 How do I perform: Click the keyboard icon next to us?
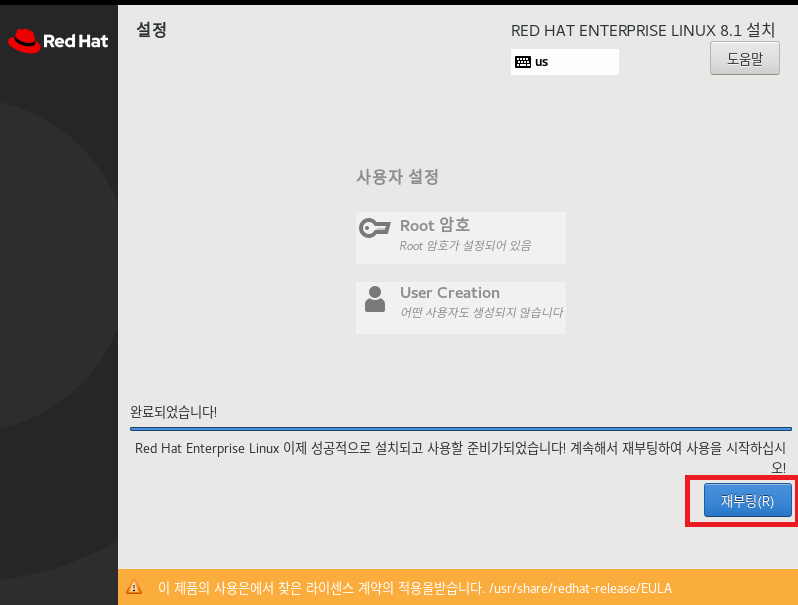pos(523,62)
